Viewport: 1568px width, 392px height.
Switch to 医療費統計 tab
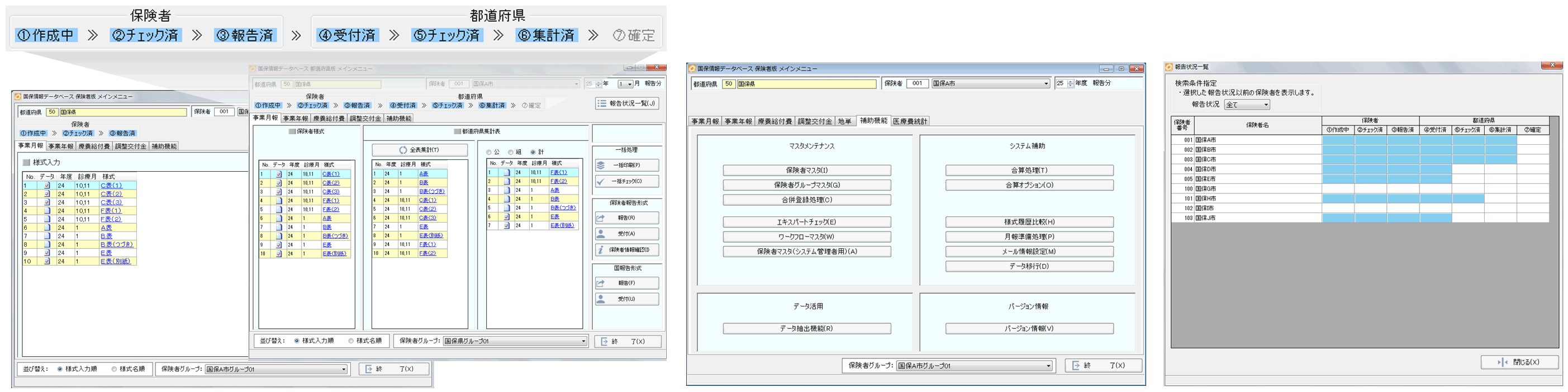[910, 121]
